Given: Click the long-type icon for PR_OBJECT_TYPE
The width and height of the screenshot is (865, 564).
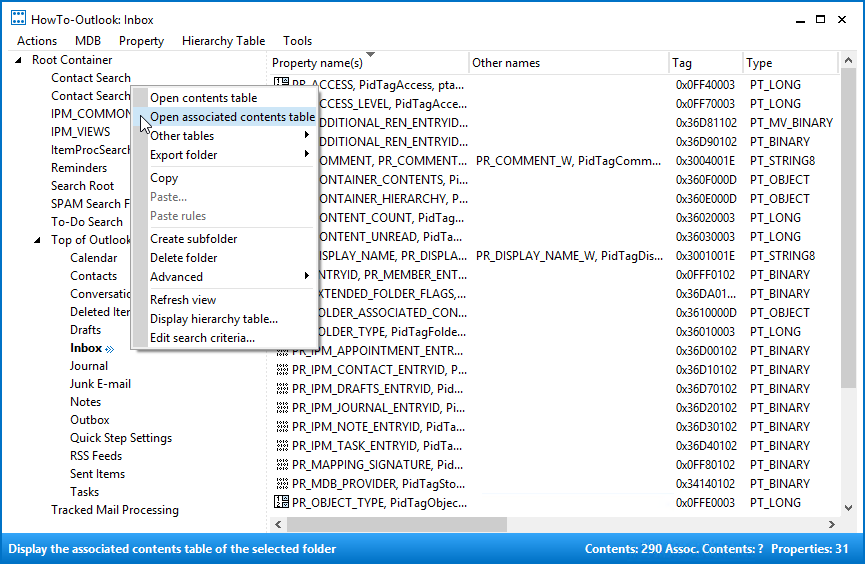Looking at the screenshot, I should pyautogui.click(x=281, y=502).
